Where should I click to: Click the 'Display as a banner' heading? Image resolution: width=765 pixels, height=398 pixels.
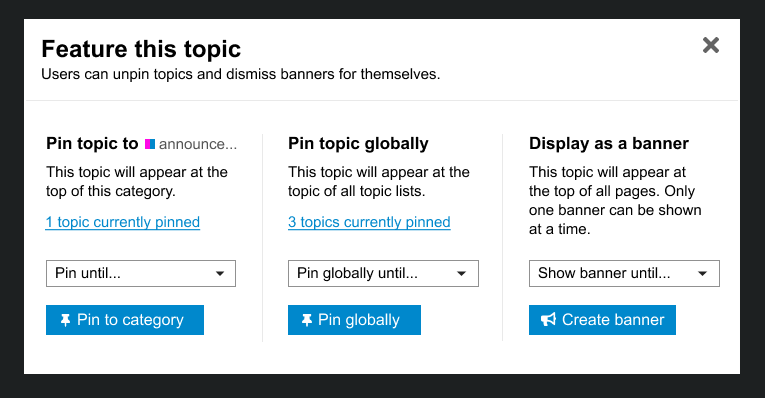tap(608, 143)
